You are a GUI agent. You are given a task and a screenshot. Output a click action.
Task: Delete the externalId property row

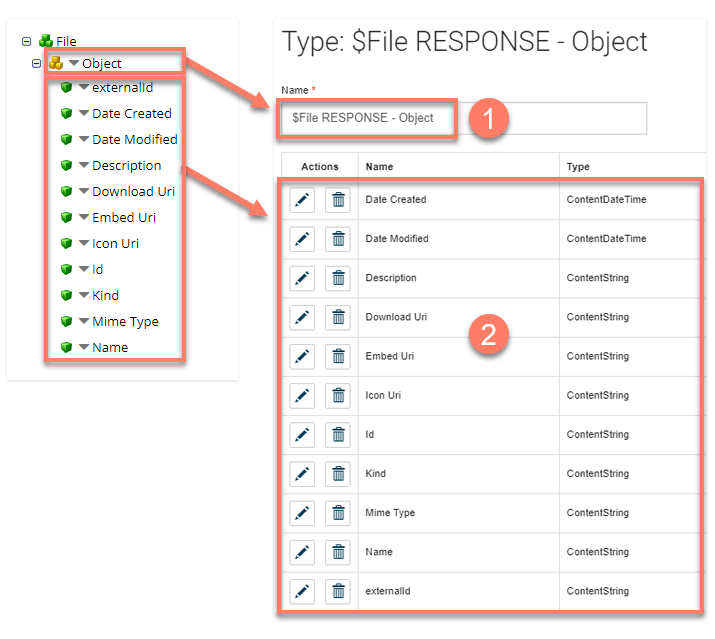tap(338, 592)
